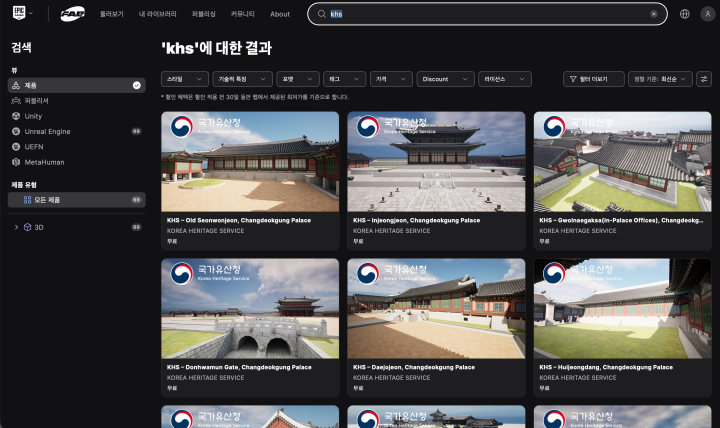Open the language globe icon
This screenshot has width=720, height=428.
click(685, 14)
